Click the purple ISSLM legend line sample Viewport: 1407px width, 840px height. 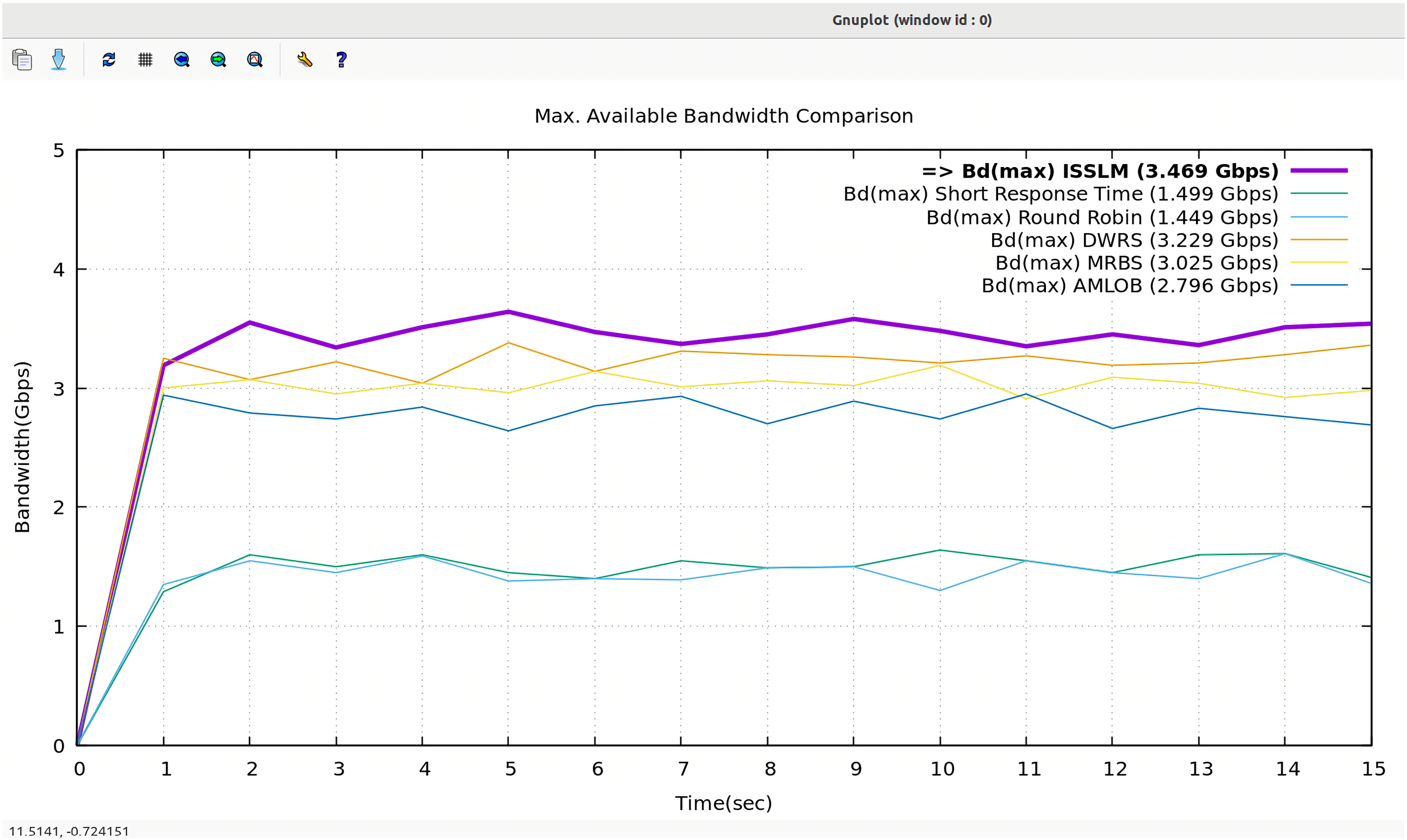click(x=1319, y=171)
